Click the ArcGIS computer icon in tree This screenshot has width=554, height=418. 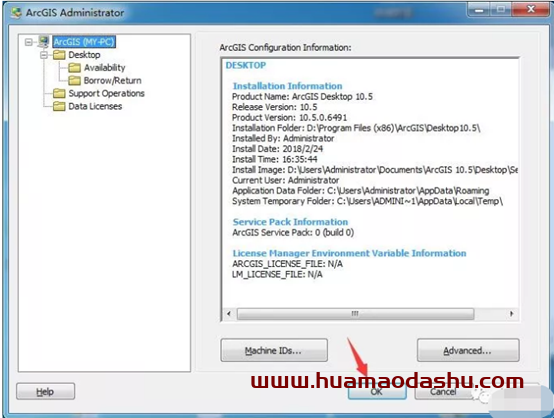coord(44,42)
